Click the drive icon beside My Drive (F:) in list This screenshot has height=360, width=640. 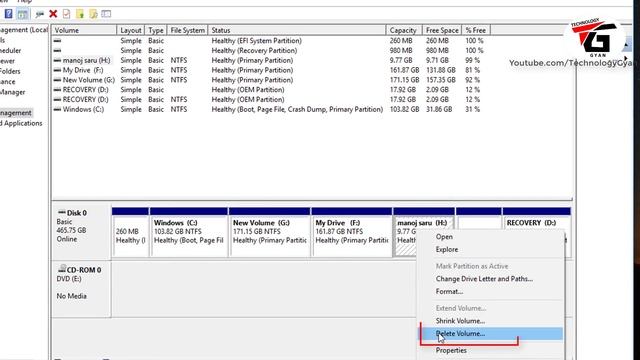click(x=58, y=70)
